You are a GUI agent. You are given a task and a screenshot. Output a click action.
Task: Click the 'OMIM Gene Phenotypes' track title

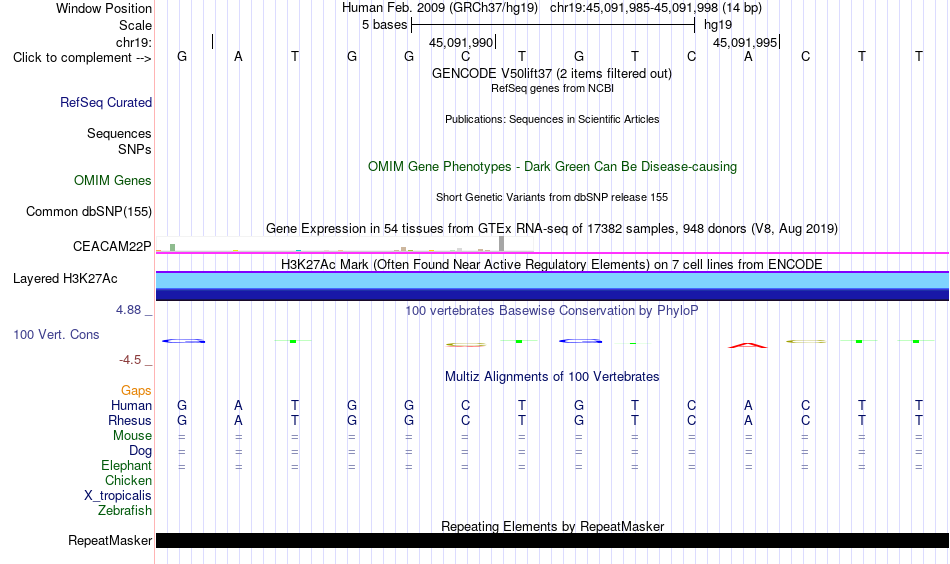(x=552, y=167)
